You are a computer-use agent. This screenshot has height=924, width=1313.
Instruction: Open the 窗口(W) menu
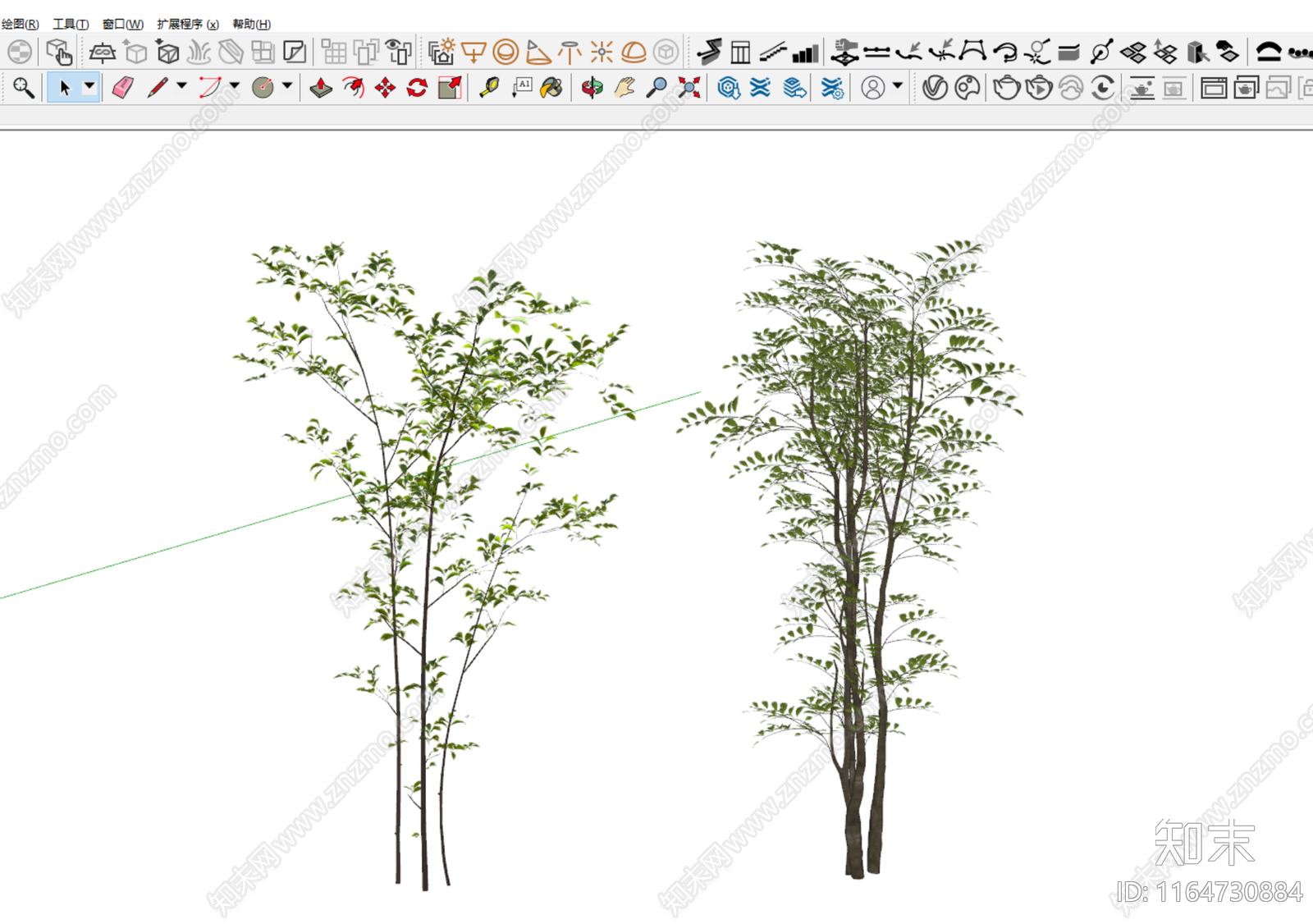pos(123,24)
